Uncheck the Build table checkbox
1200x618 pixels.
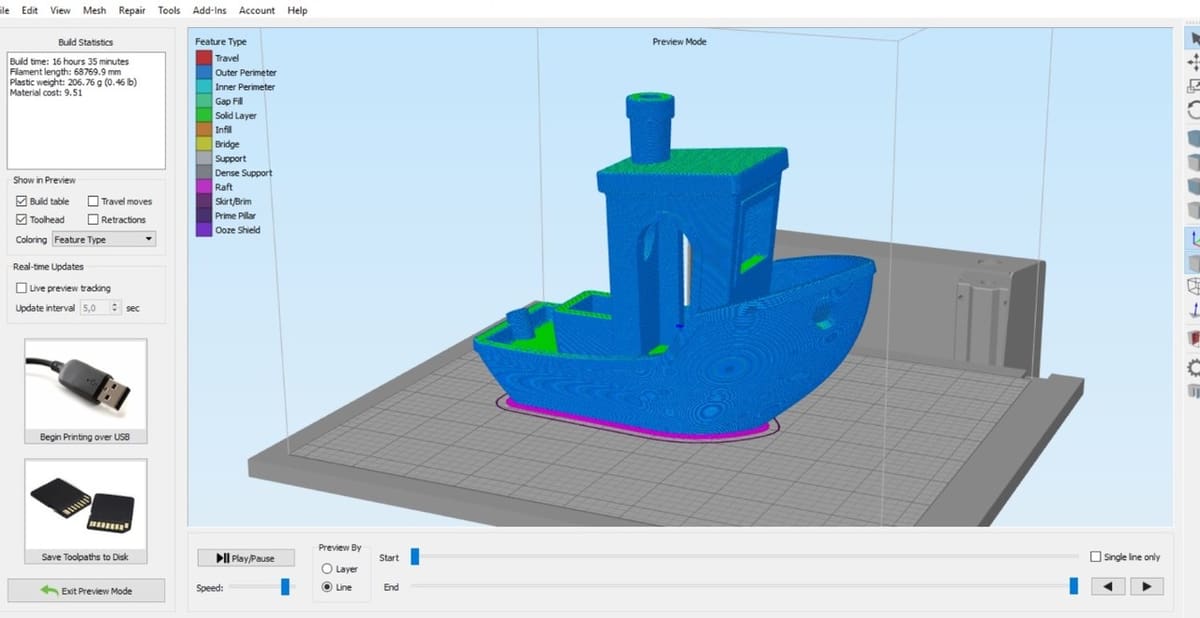(22, 201)
